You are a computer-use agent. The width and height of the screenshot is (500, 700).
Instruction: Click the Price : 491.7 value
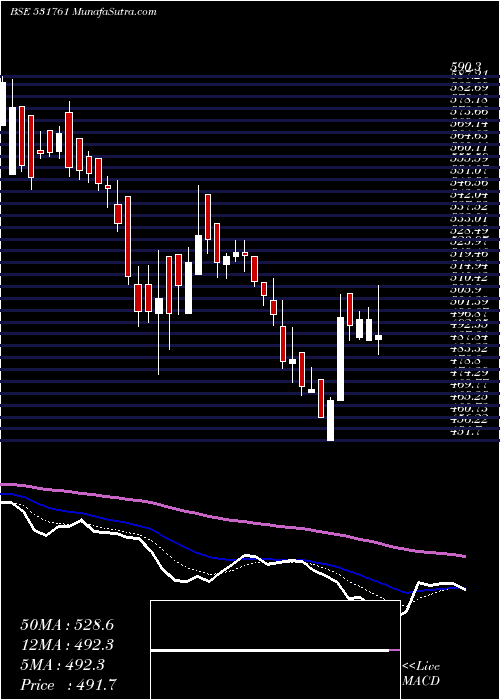click(70, 685)
